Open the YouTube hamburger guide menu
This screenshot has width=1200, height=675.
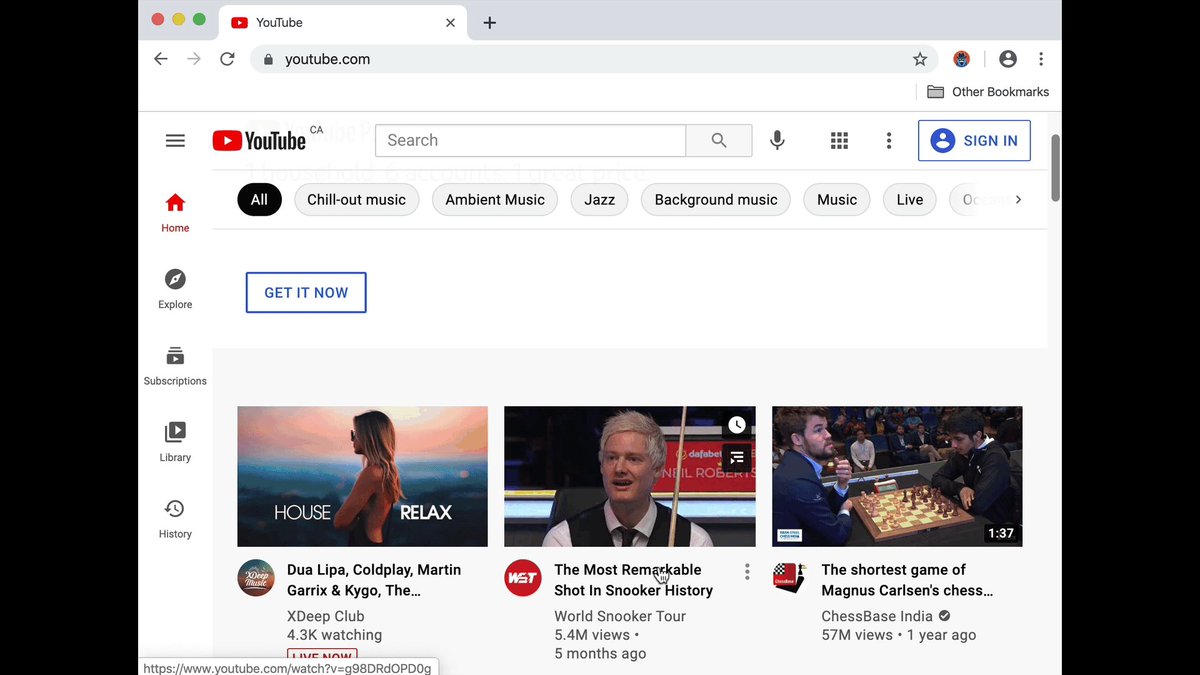tap(175, 141)
